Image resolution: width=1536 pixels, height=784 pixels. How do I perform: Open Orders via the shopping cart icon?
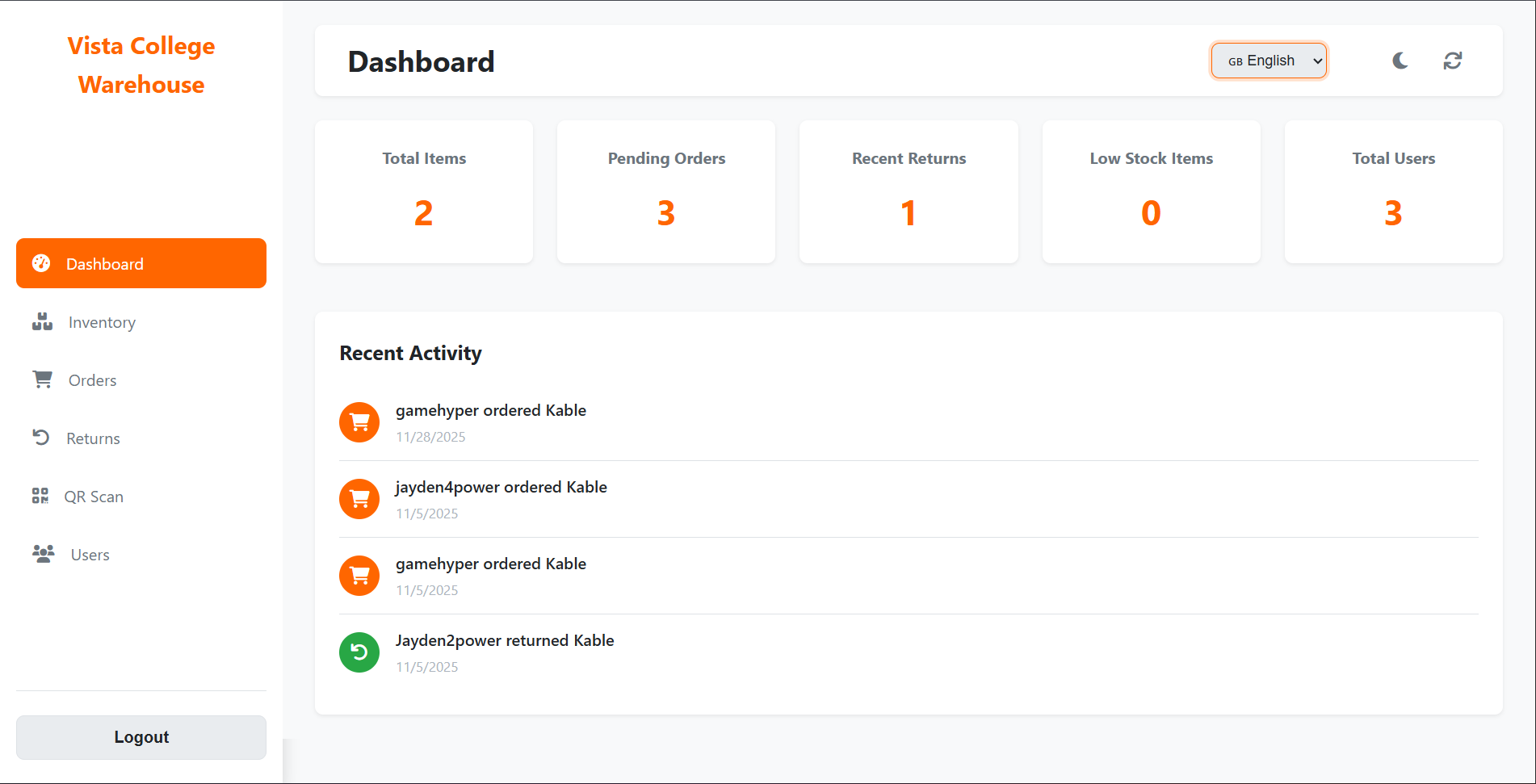coord(42,379)
